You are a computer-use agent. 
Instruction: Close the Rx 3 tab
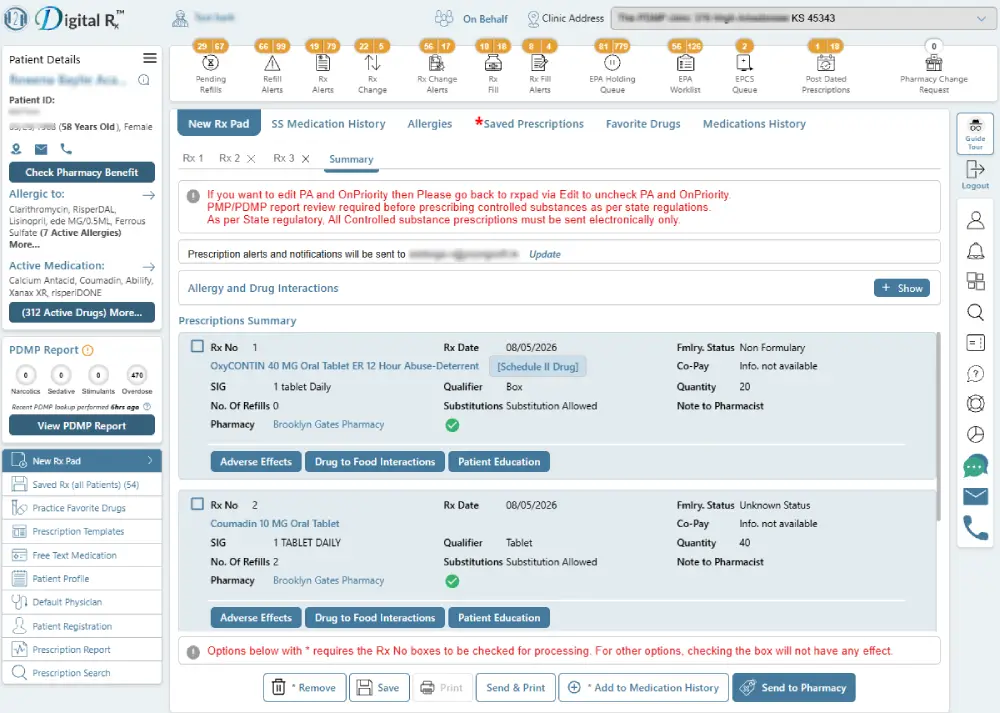(305, 159)
